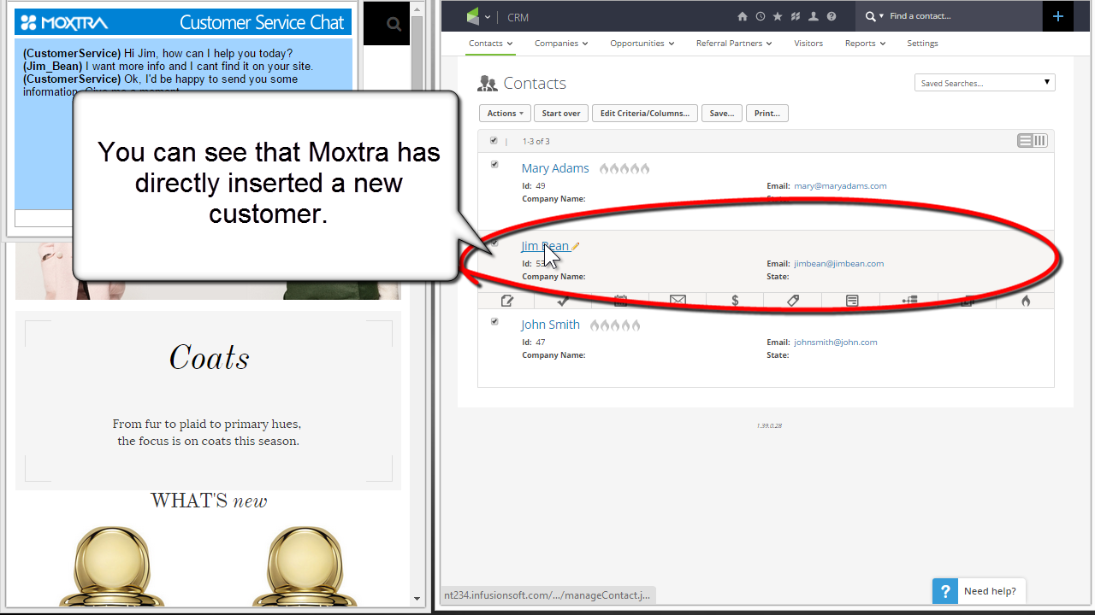Expand the Opportunities menu
The width and height of the screenshot is (1095, 615).
(642, 43)
